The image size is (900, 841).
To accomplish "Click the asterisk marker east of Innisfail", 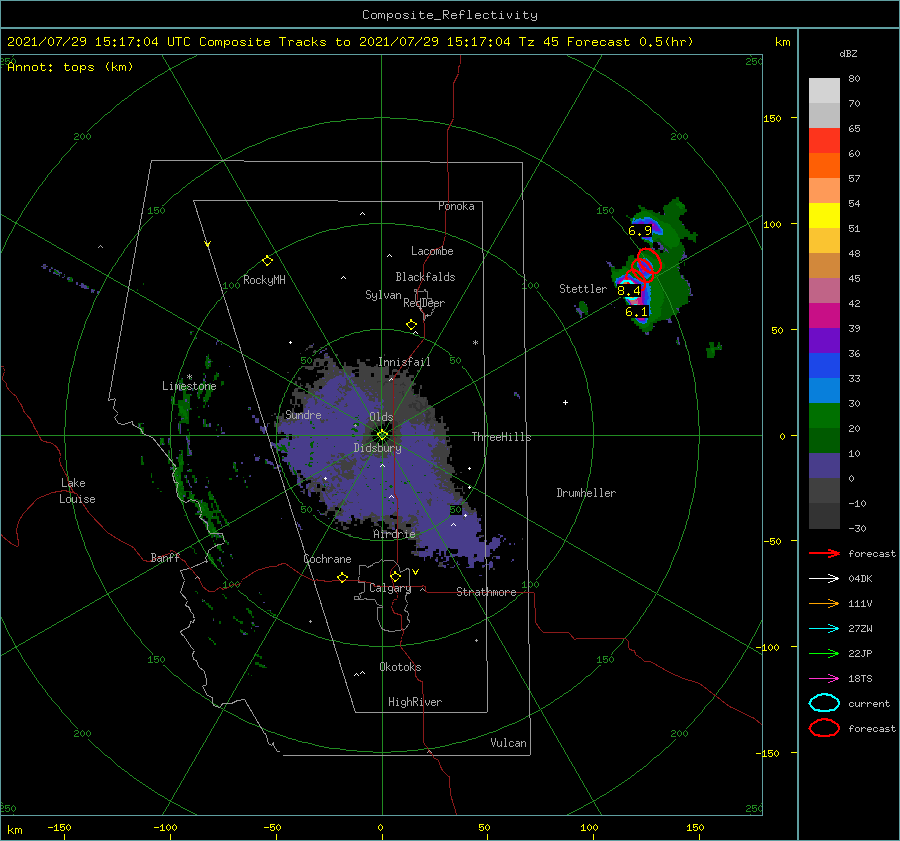I will click(475, 343).
